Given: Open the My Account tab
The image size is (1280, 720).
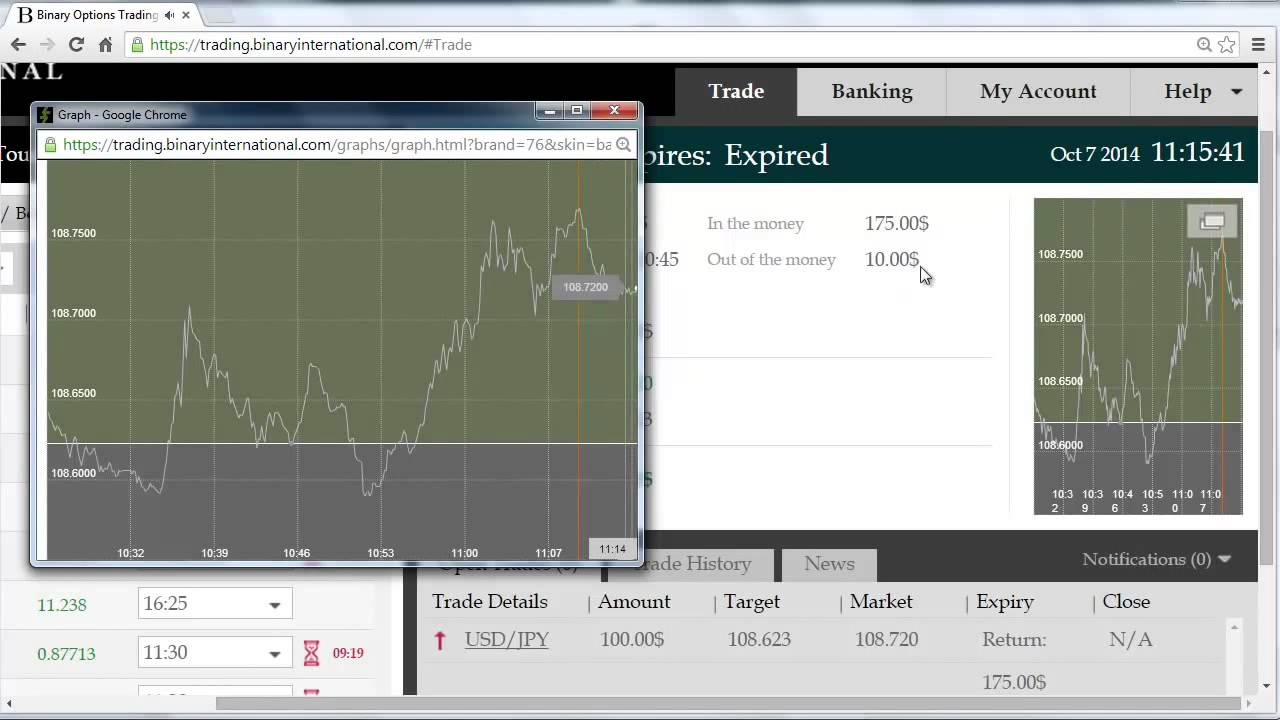Looking at the screenshot, I should tap(1038, 91).
